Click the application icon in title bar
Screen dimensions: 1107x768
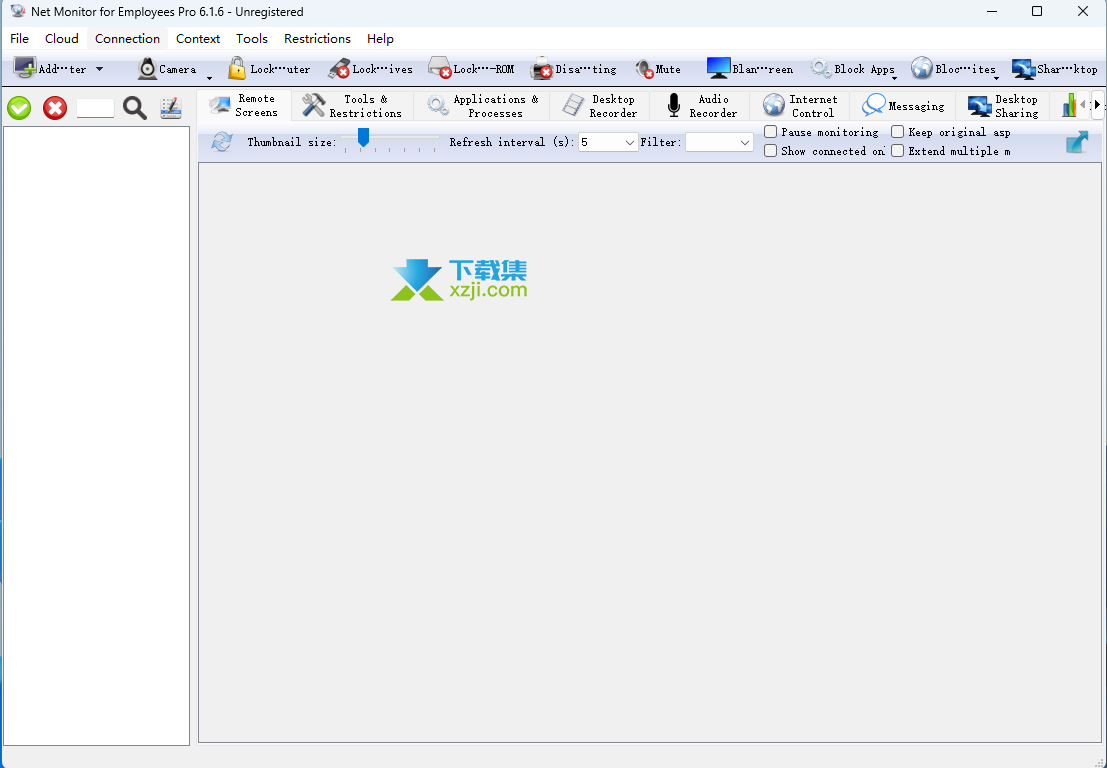(18, 11)
